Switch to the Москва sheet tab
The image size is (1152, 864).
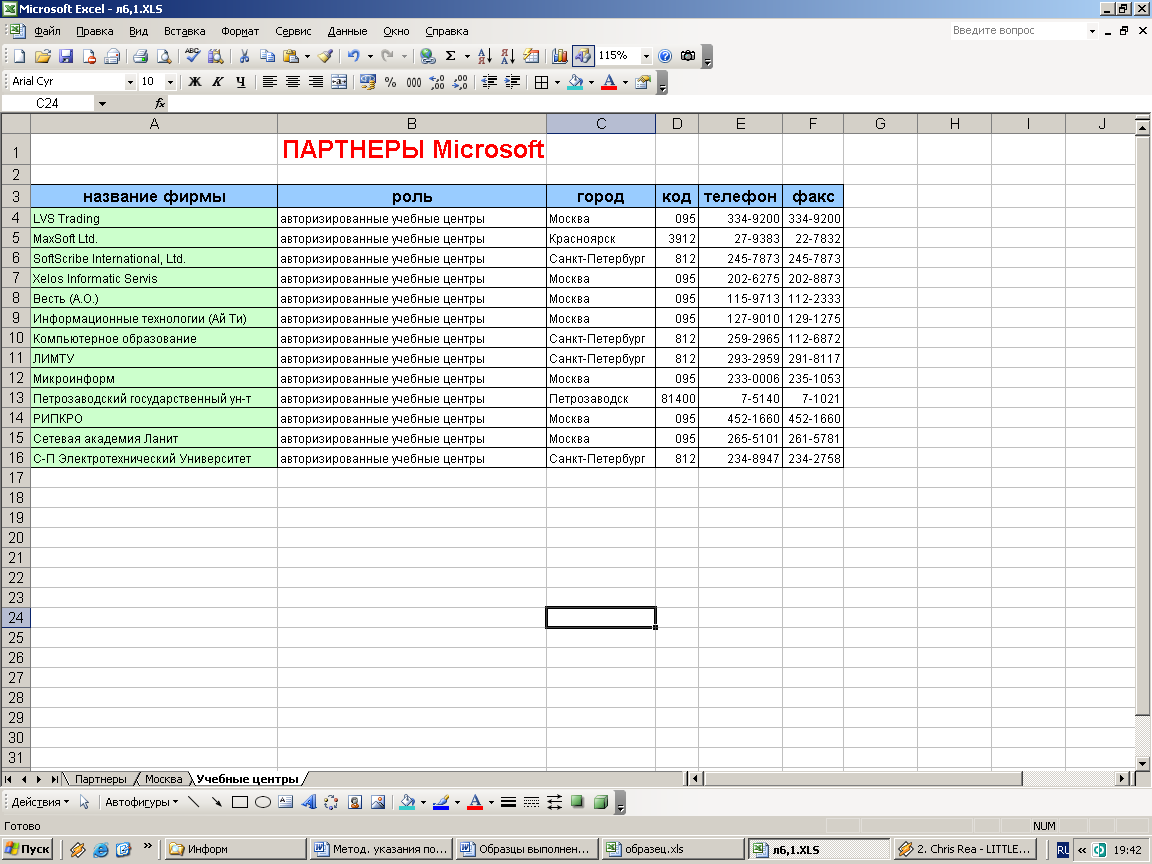click(x=163, y=779)
